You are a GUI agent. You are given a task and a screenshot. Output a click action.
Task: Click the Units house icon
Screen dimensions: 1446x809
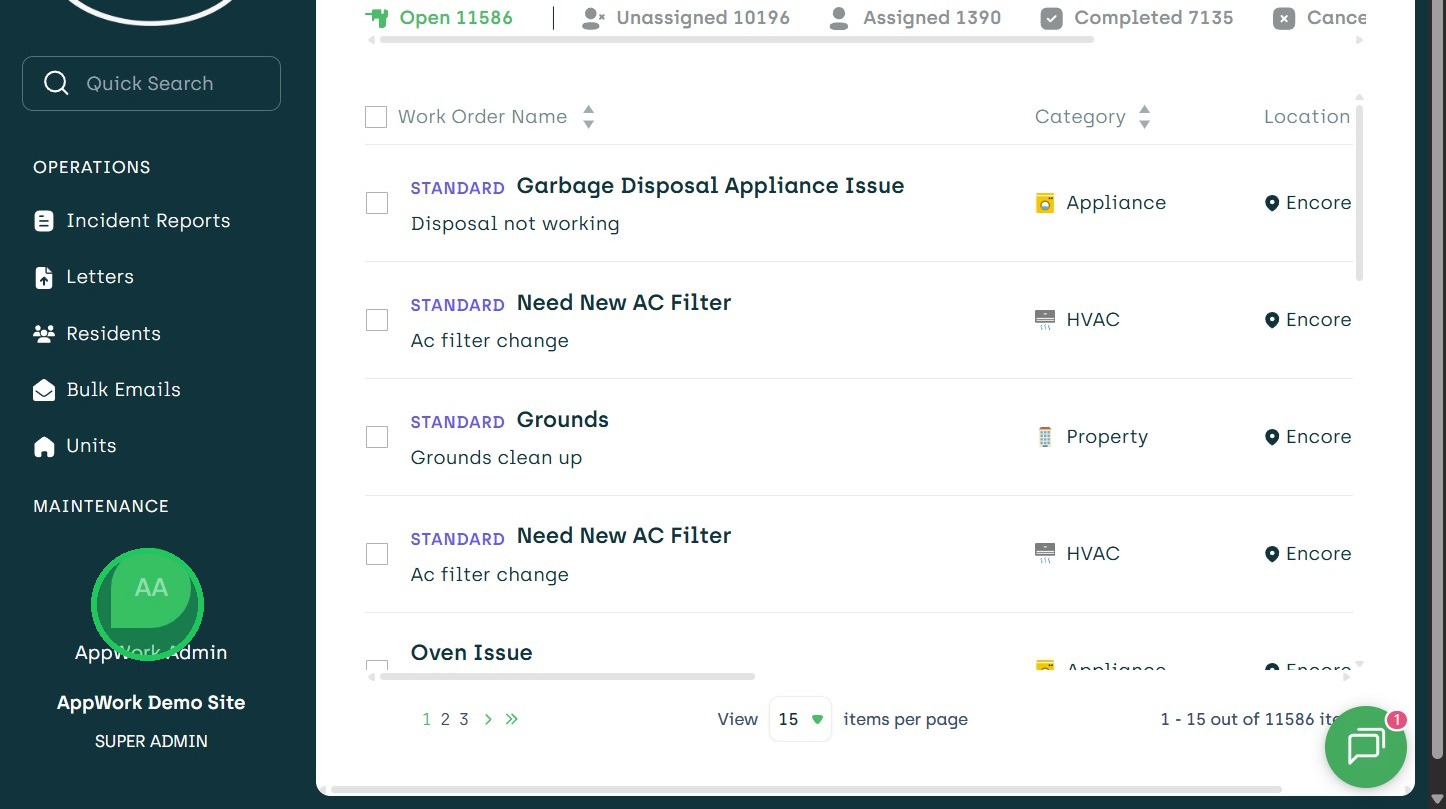pyautogui.click(x=44, y=446)
